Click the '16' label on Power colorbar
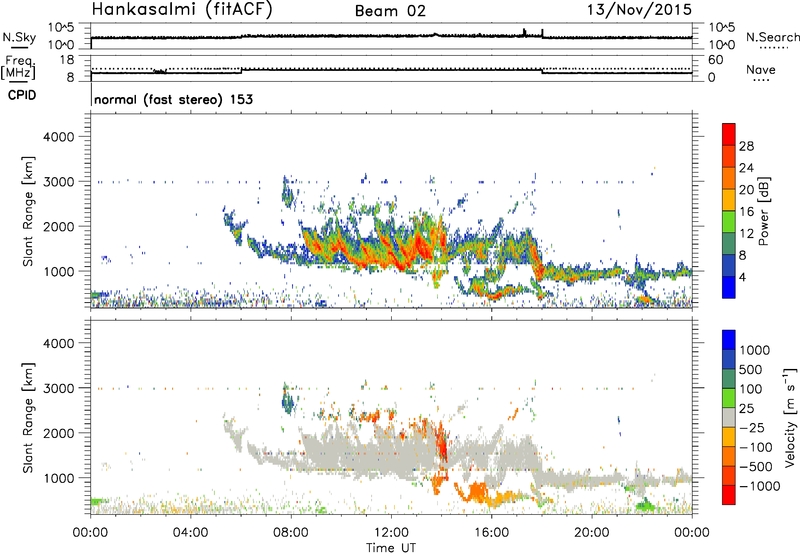 746,212
